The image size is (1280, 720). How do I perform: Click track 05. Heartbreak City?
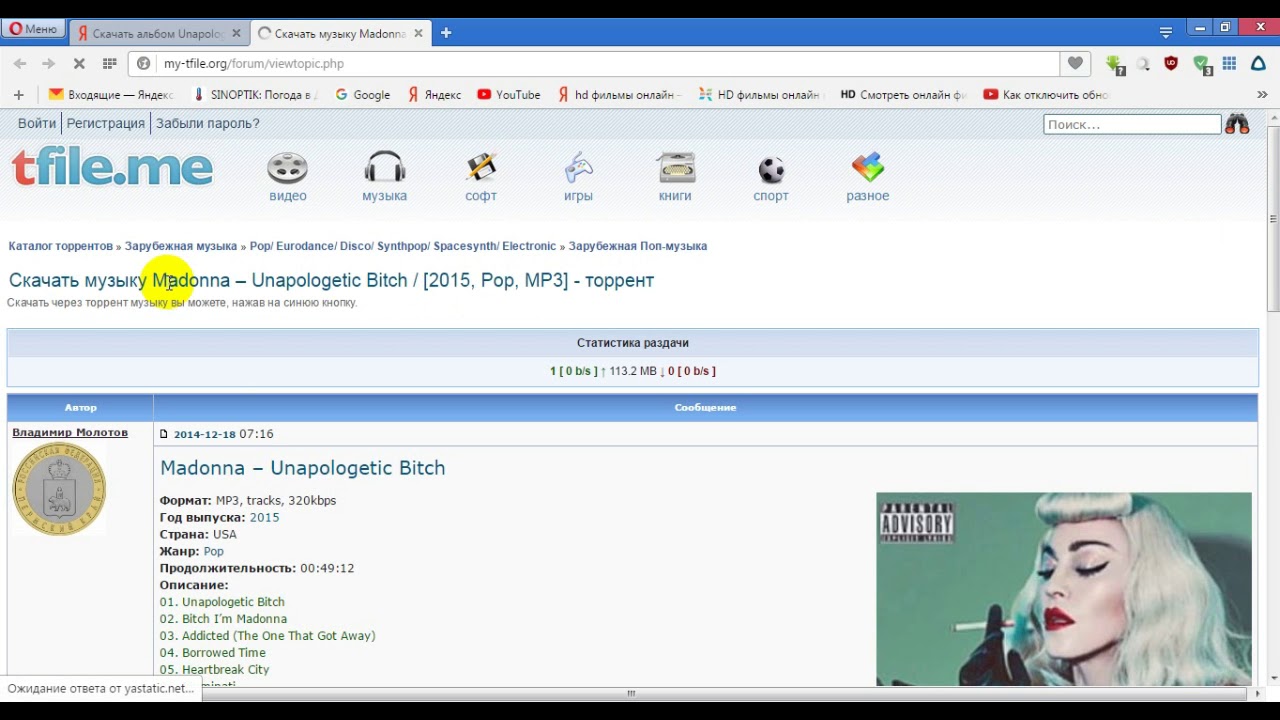[x=214, y=670]
